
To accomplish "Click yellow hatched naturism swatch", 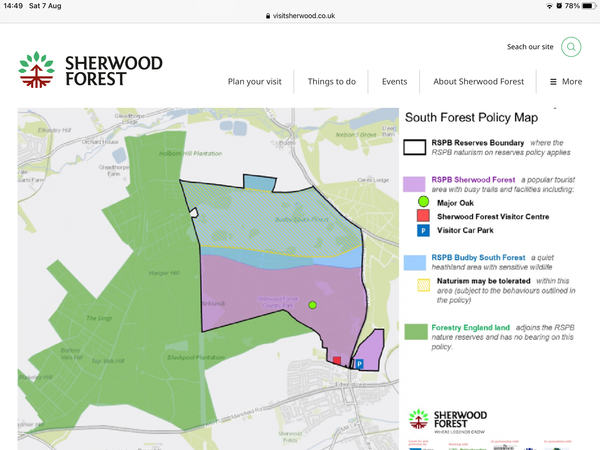I will pyautogui.click(x=423, y=285).
